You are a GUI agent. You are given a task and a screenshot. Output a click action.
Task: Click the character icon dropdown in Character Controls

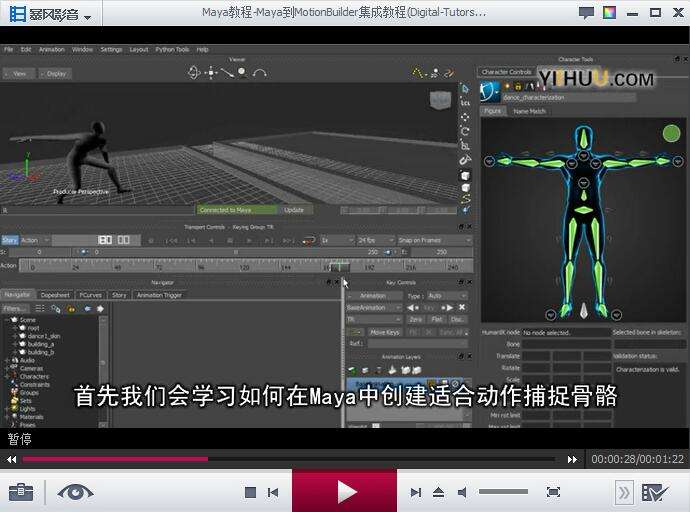[490, 92]
